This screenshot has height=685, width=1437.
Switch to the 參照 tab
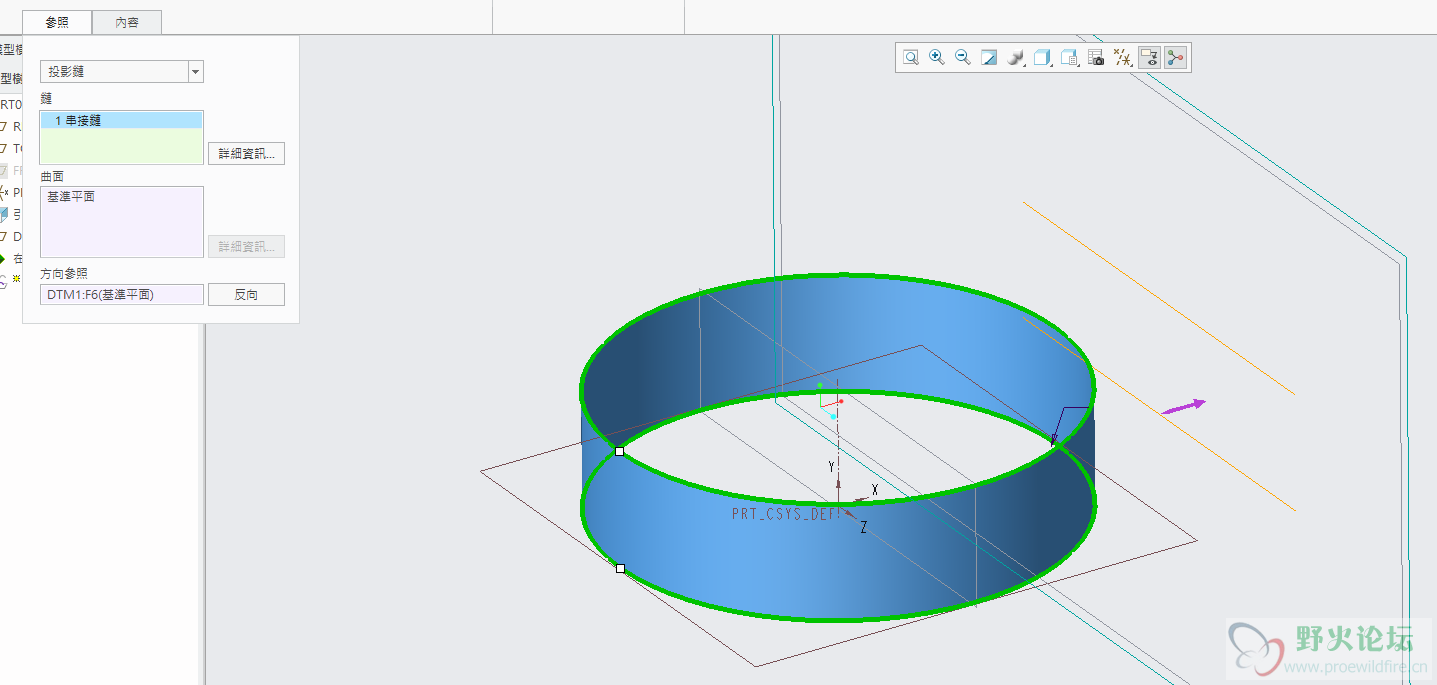(57, 22)
